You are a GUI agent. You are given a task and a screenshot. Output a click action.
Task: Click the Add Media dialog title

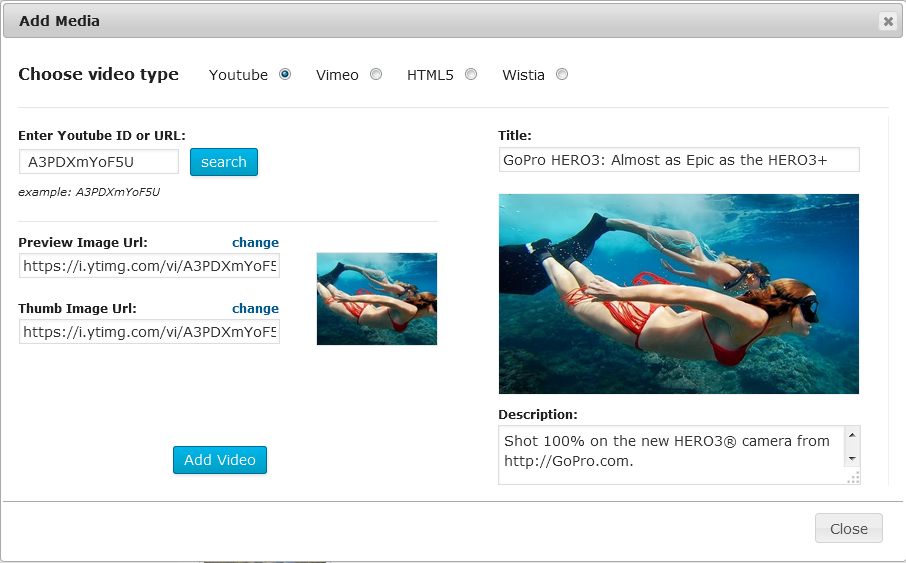pos(60,21)
